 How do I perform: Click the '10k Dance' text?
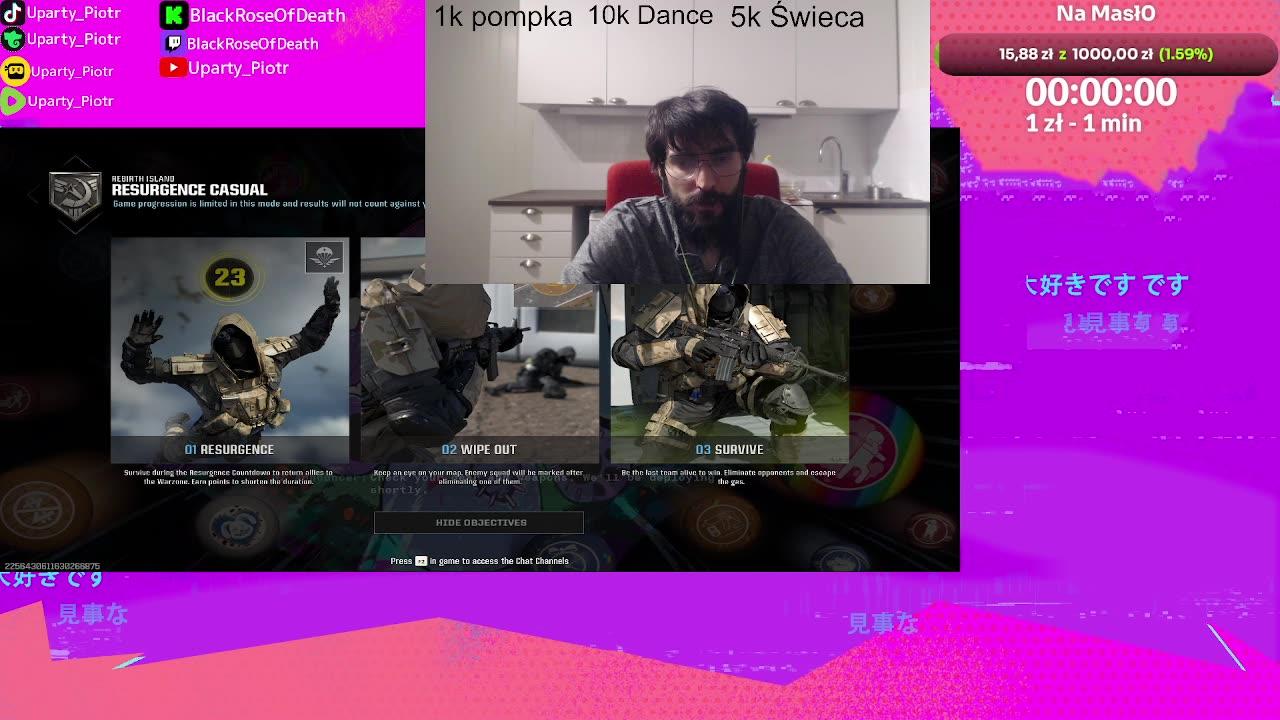tap(650, 16)
